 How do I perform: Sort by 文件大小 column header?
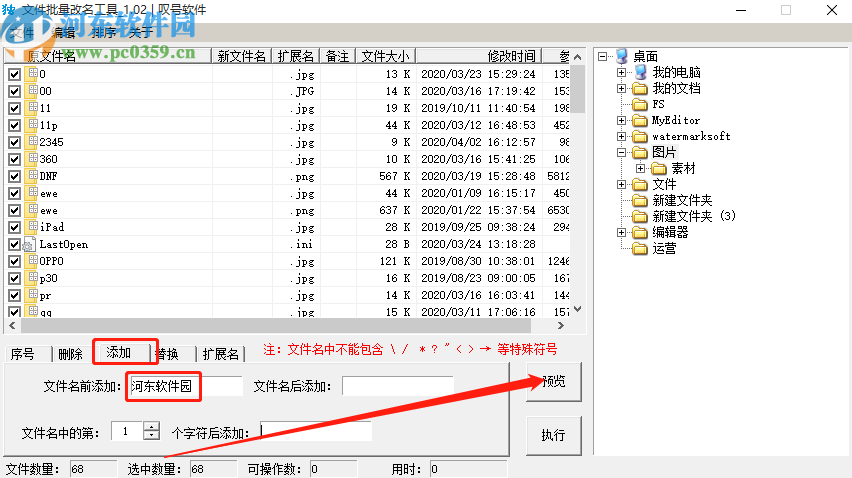(x=386, y=56)
